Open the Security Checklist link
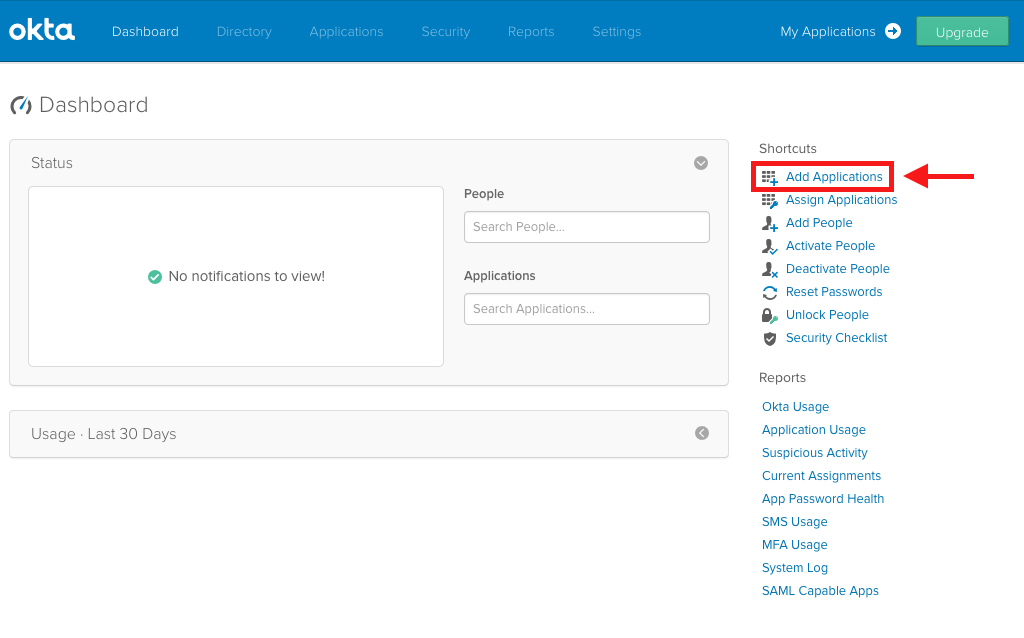This screenshot has height=638, width=1024. click(x=837, y=338)
